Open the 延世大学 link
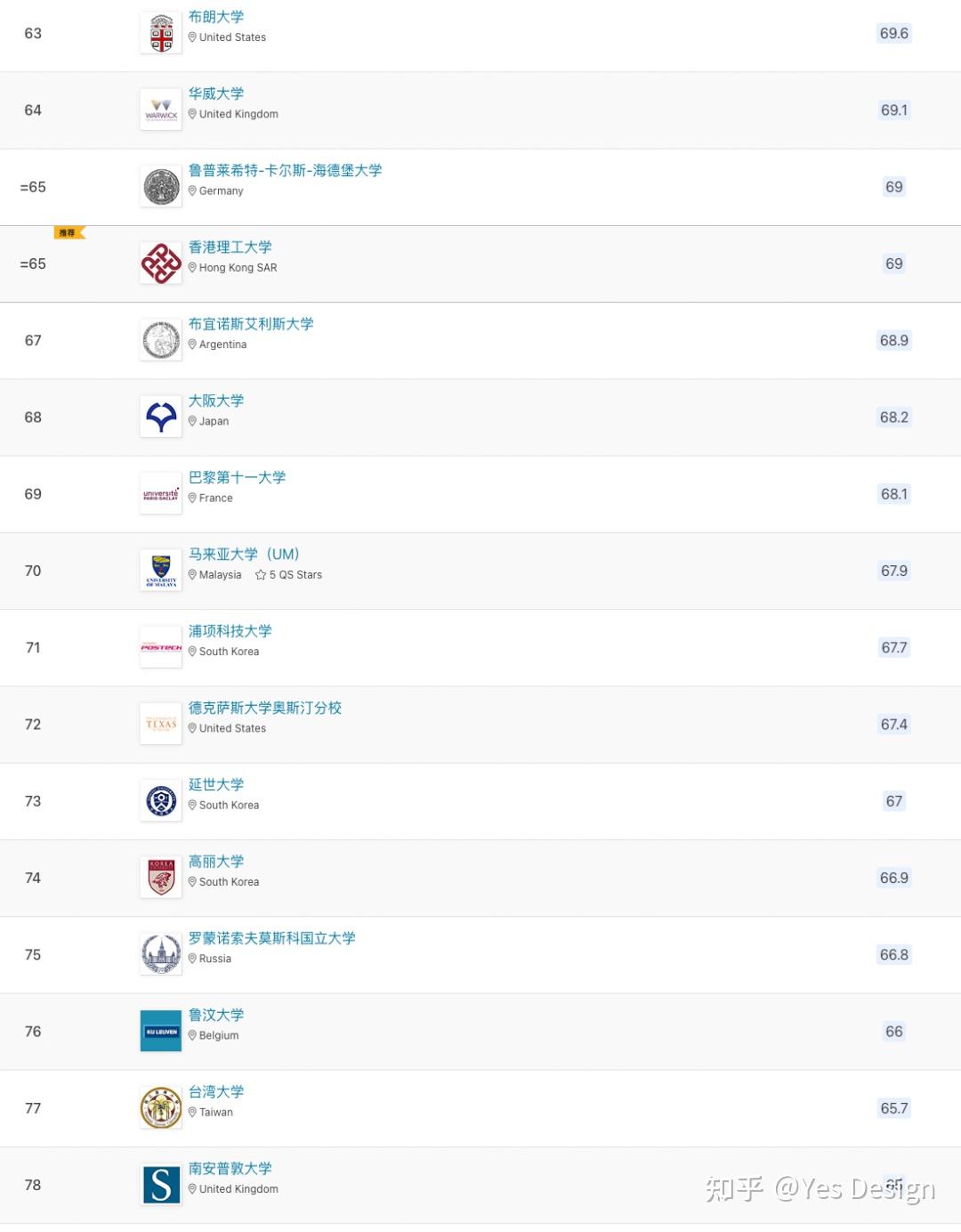 pos(215,784)
